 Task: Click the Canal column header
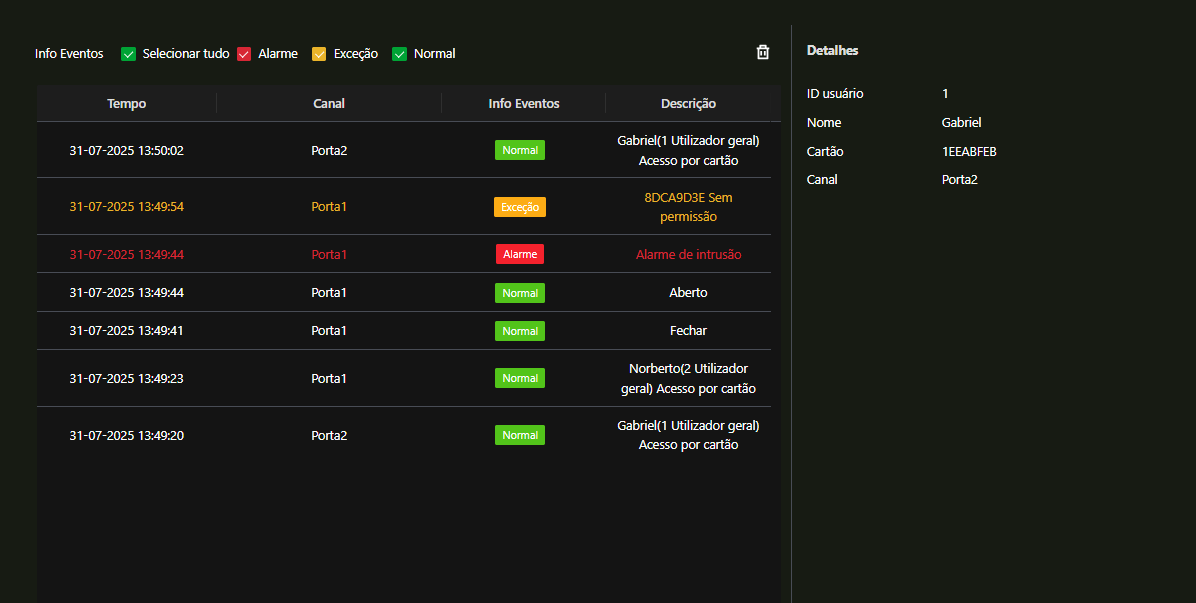[329, 103]
